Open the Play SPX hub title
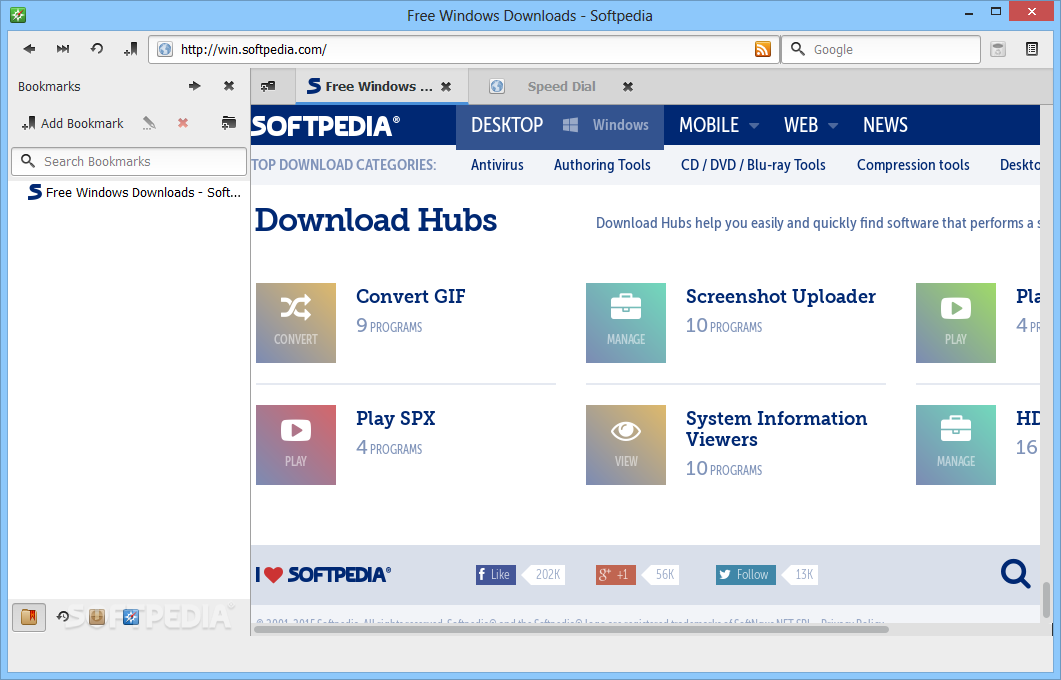This screenshot has width=1061, height=680. coord(396,418)
